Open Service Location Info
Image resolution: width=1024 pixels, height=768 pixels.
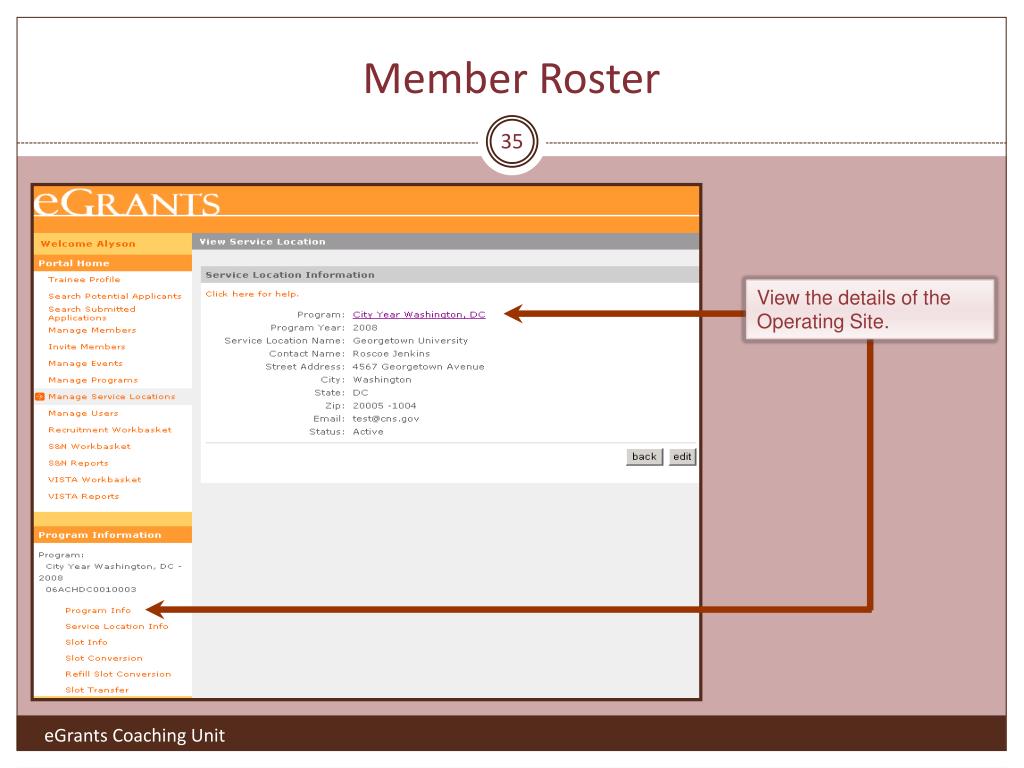(117, 626)
